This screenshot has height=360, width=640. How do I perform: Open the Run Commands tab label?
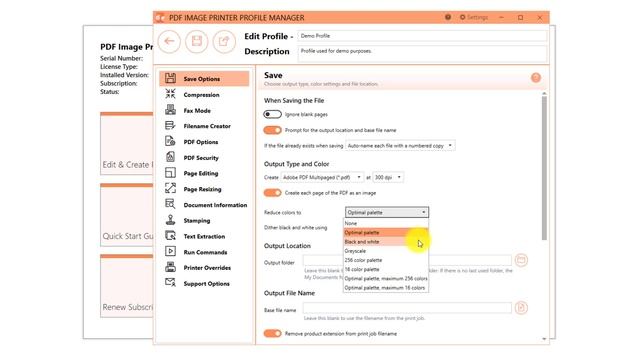click(x=205, y=252)
